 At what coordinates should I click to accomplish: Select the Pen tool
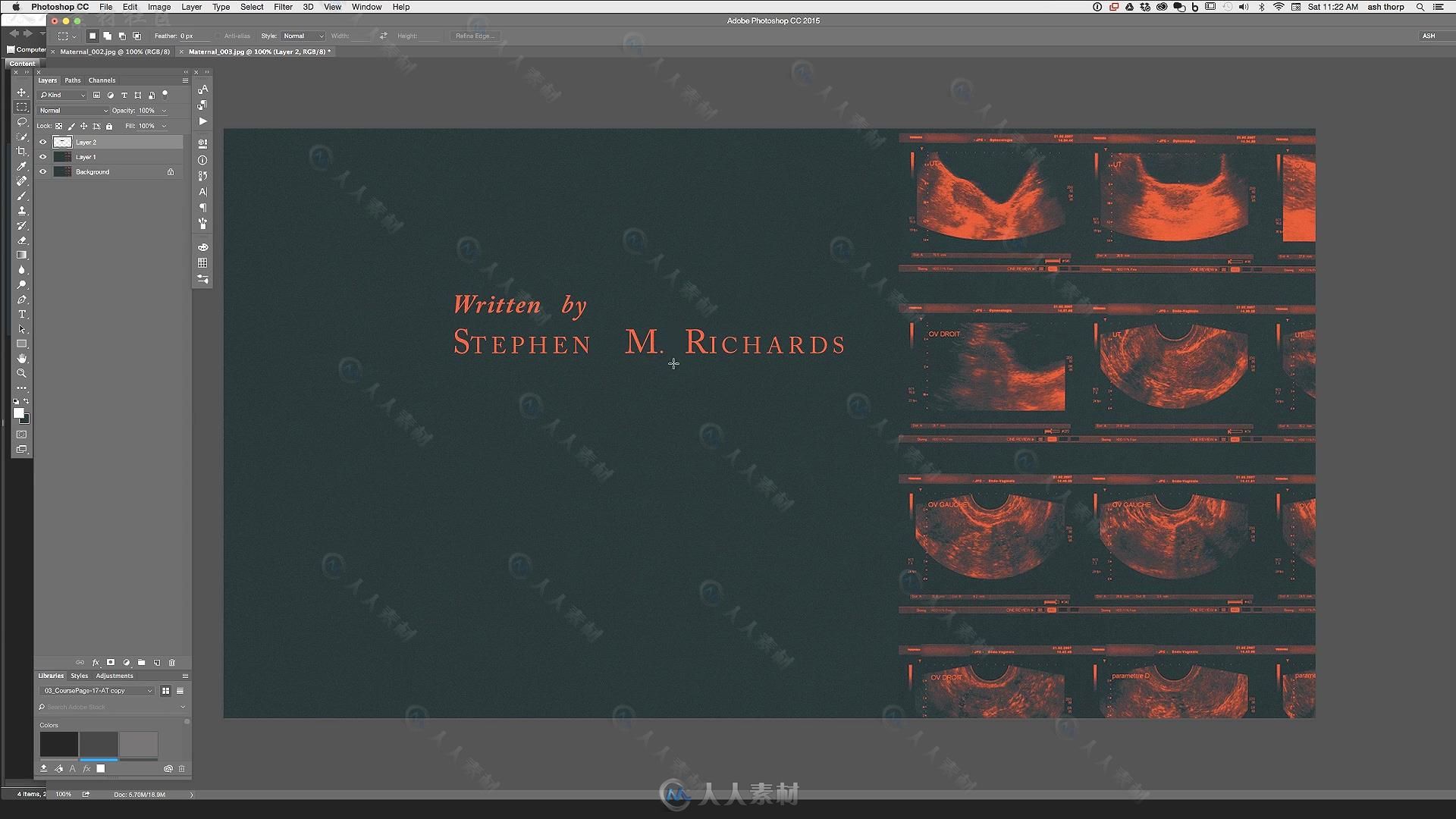22,300
